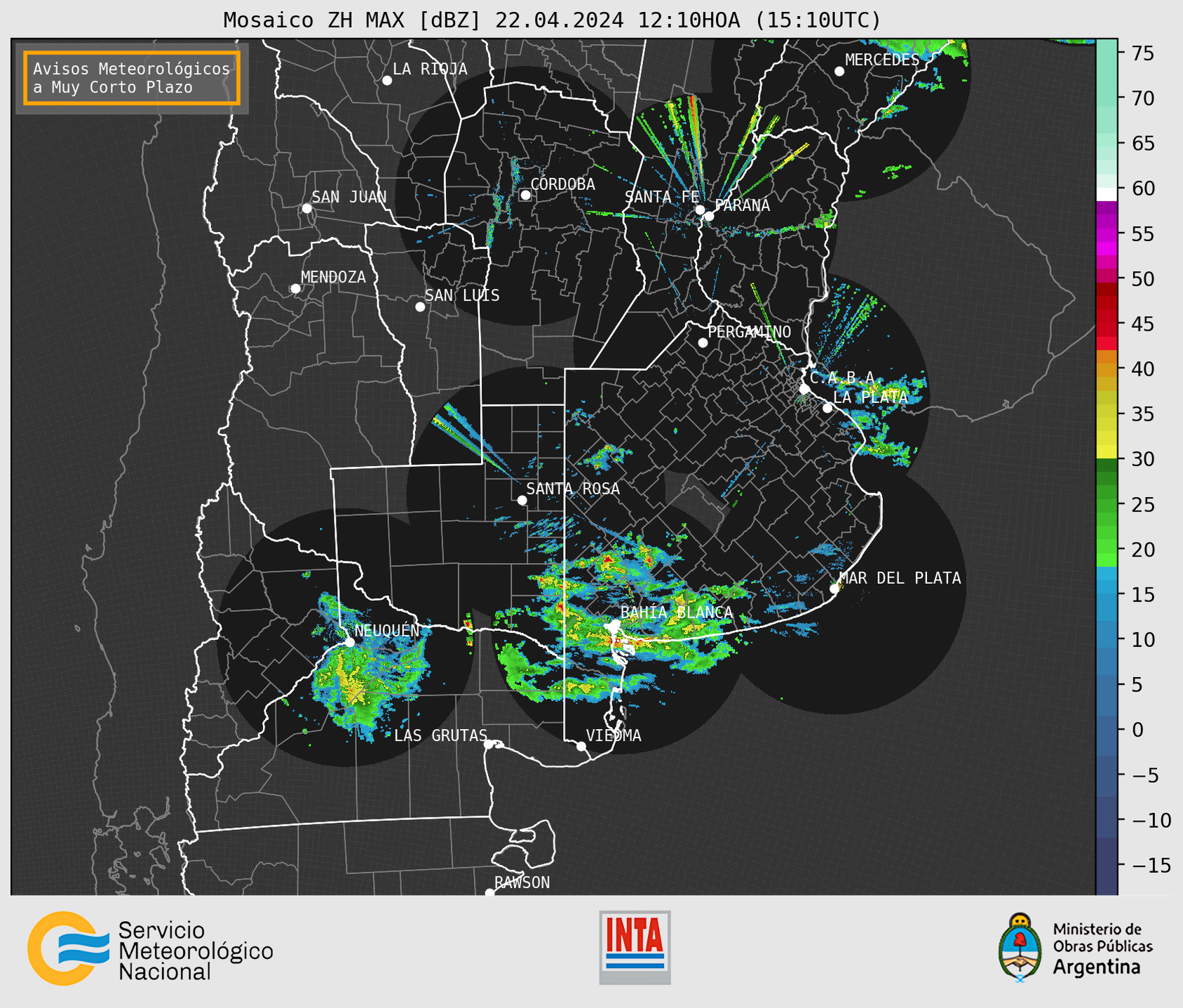
Task: Click the NEUQUÉN city marker dot
Action: pos(350,642)
